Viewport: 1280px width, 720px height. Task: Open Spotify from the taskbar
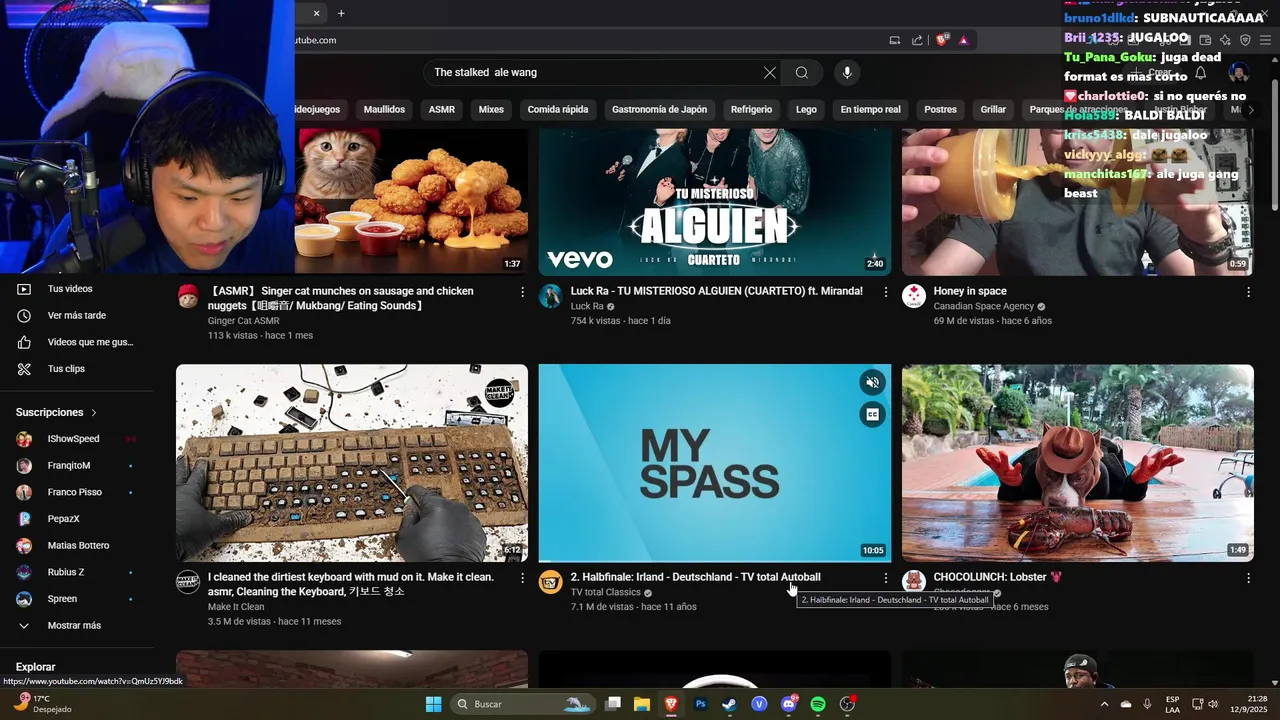pyautogui.click(x=818, y=704)
